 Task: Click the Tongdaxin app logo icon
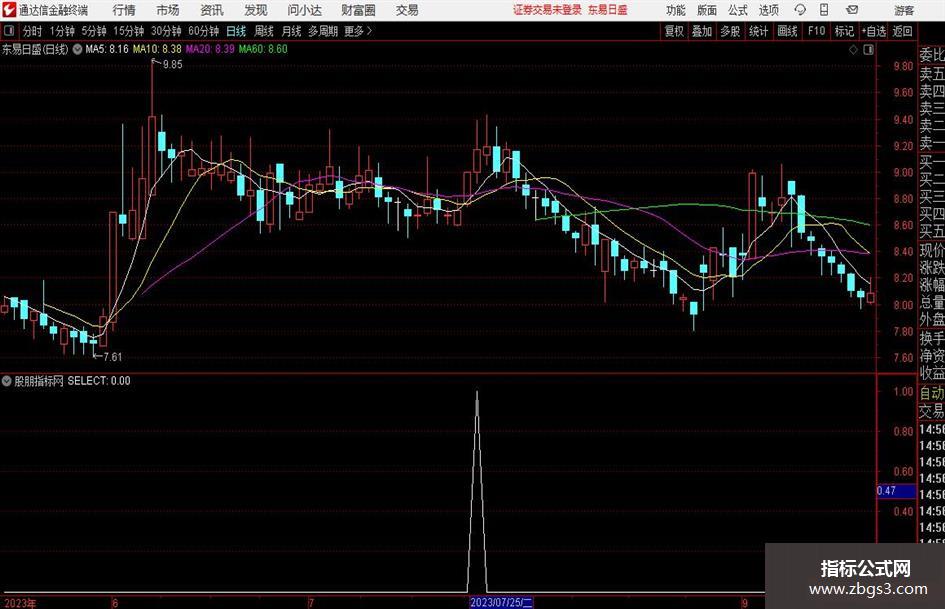click(x=9, y=10)
